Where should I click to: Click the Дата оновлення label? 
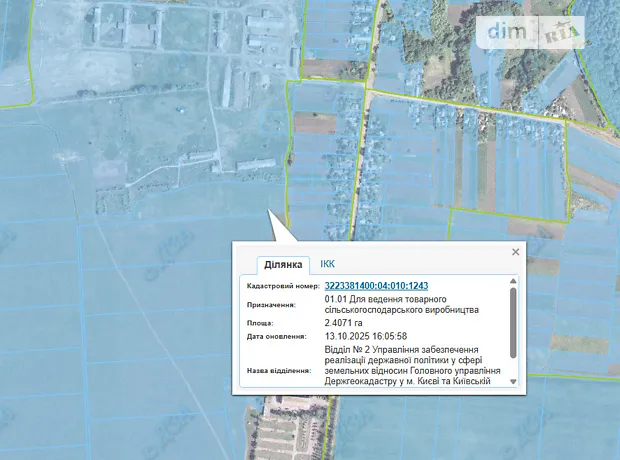(277, 337)
